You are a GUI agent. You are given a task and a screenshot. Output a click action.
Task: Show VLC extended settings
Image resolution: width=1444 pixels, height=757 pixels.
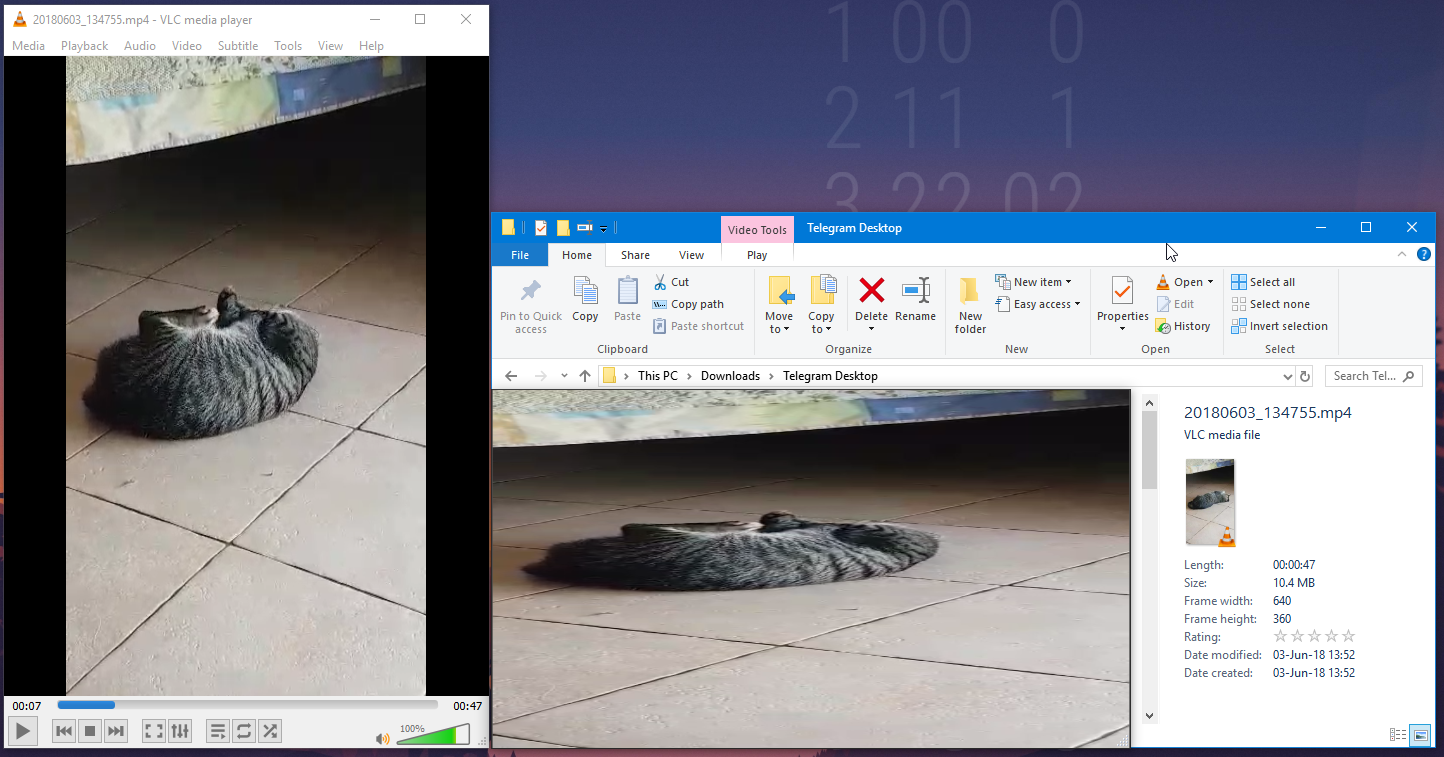click(x=180, y=731)
